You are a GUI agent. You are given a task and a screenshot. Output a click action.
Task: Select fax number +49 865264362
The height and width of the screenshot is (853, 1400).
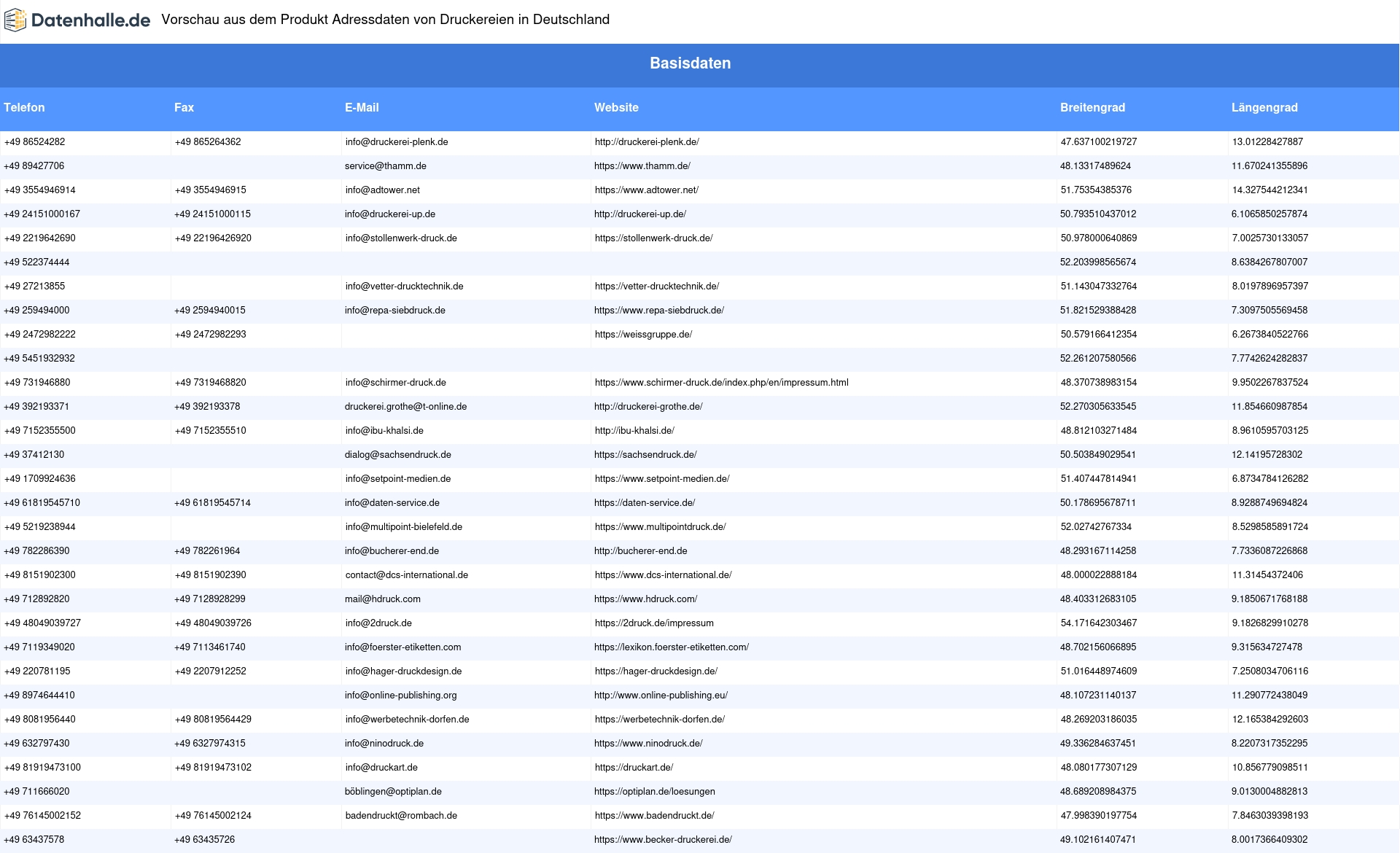pos(208,142)
